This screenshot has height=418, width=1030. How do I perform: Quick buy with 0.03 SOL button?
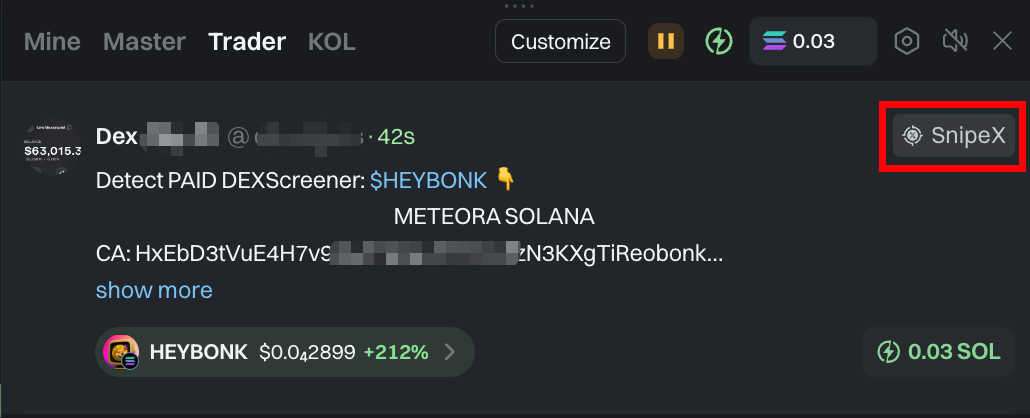pyautogui.click(x=938, y=352)
